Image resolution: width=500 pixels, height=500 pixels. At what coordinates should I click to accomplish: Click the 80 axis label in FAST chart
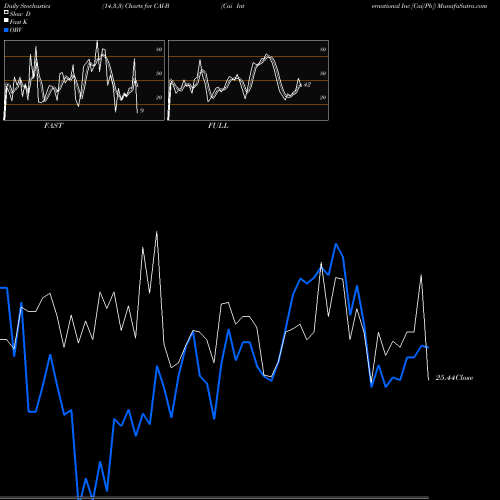[159, 49]
